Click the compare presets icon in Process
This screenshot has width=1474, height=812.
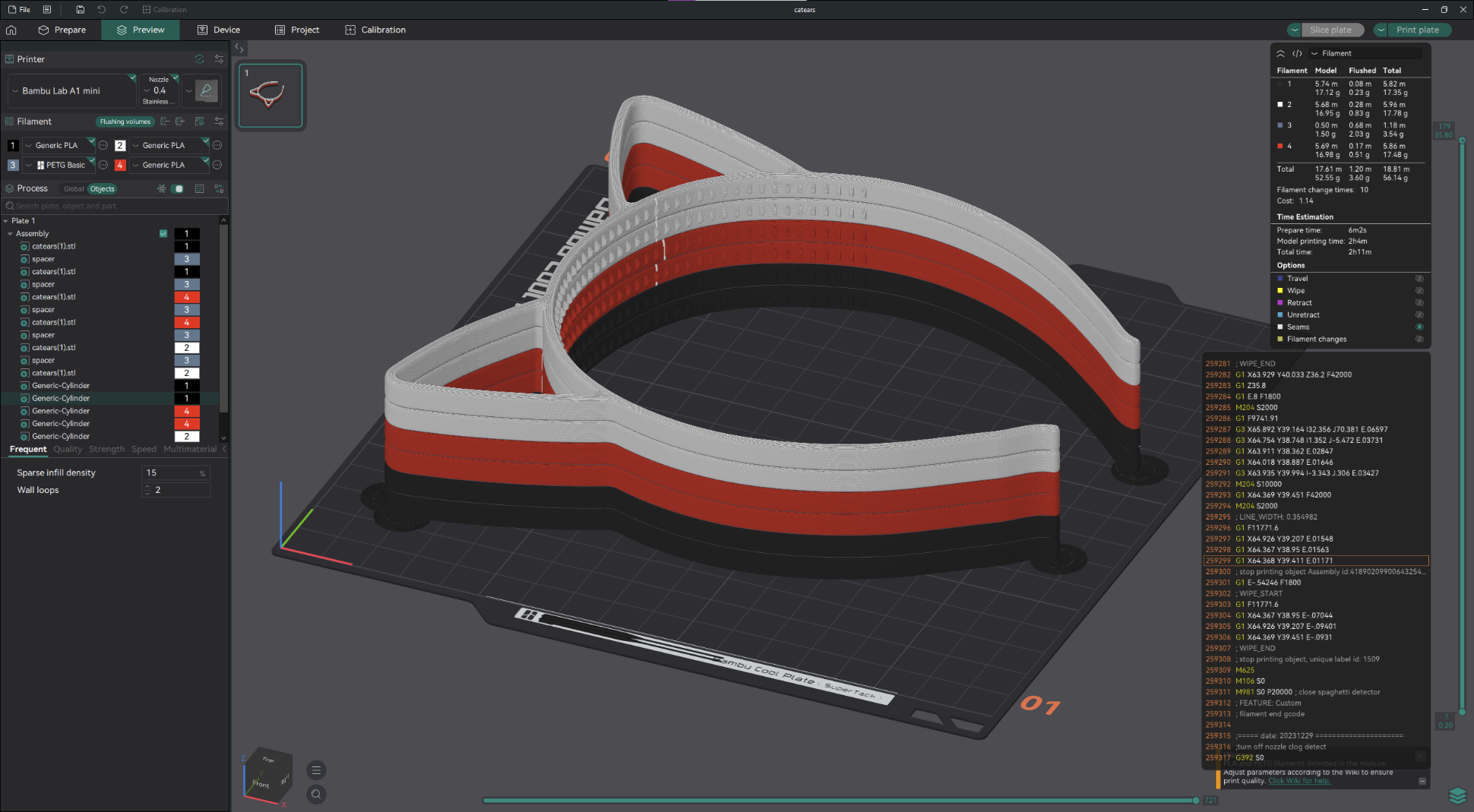(219, 188)
